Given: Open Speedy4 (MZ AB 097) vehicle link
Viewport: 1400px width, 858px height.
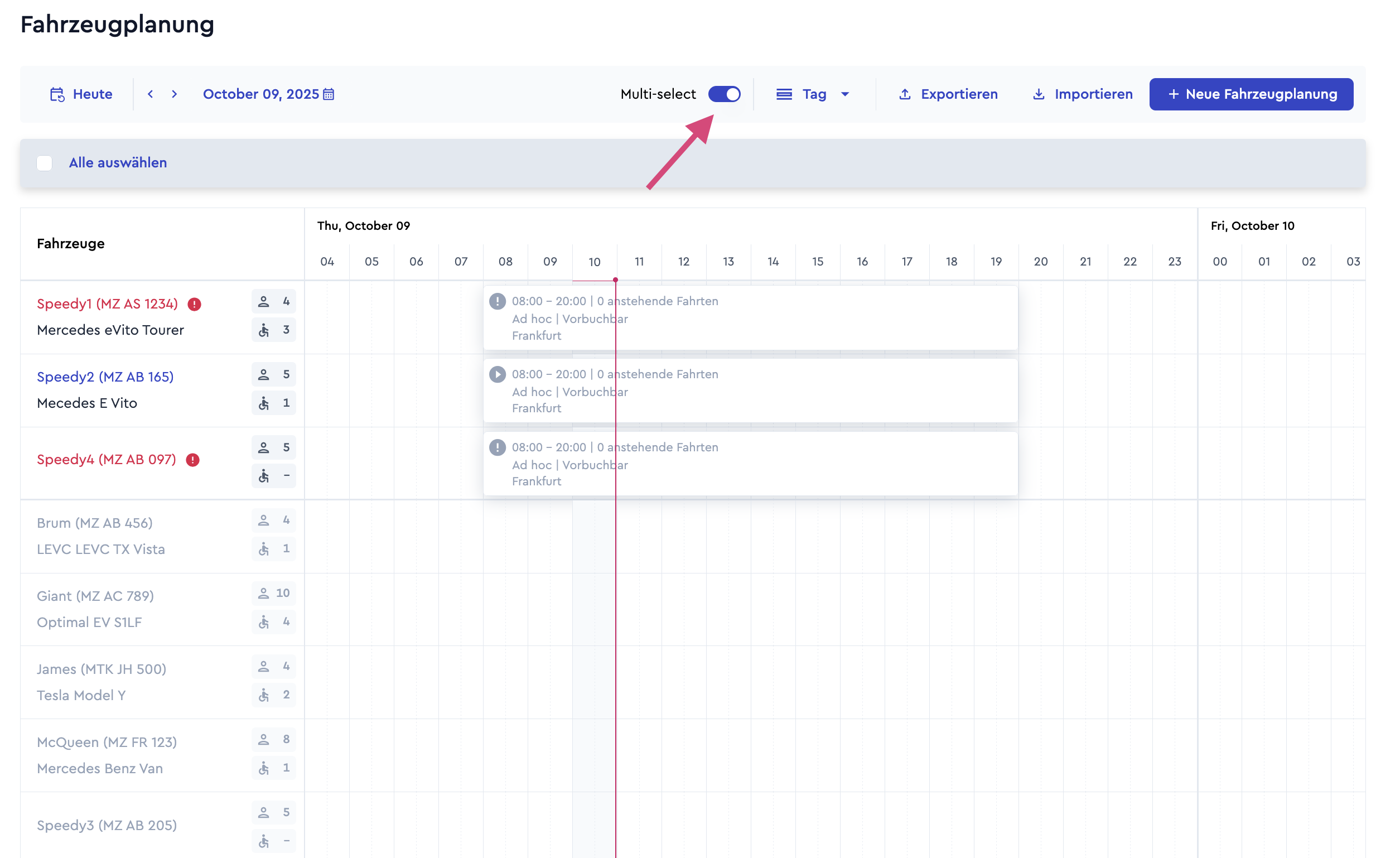Looking at the screenshot, I should [106, 460].
